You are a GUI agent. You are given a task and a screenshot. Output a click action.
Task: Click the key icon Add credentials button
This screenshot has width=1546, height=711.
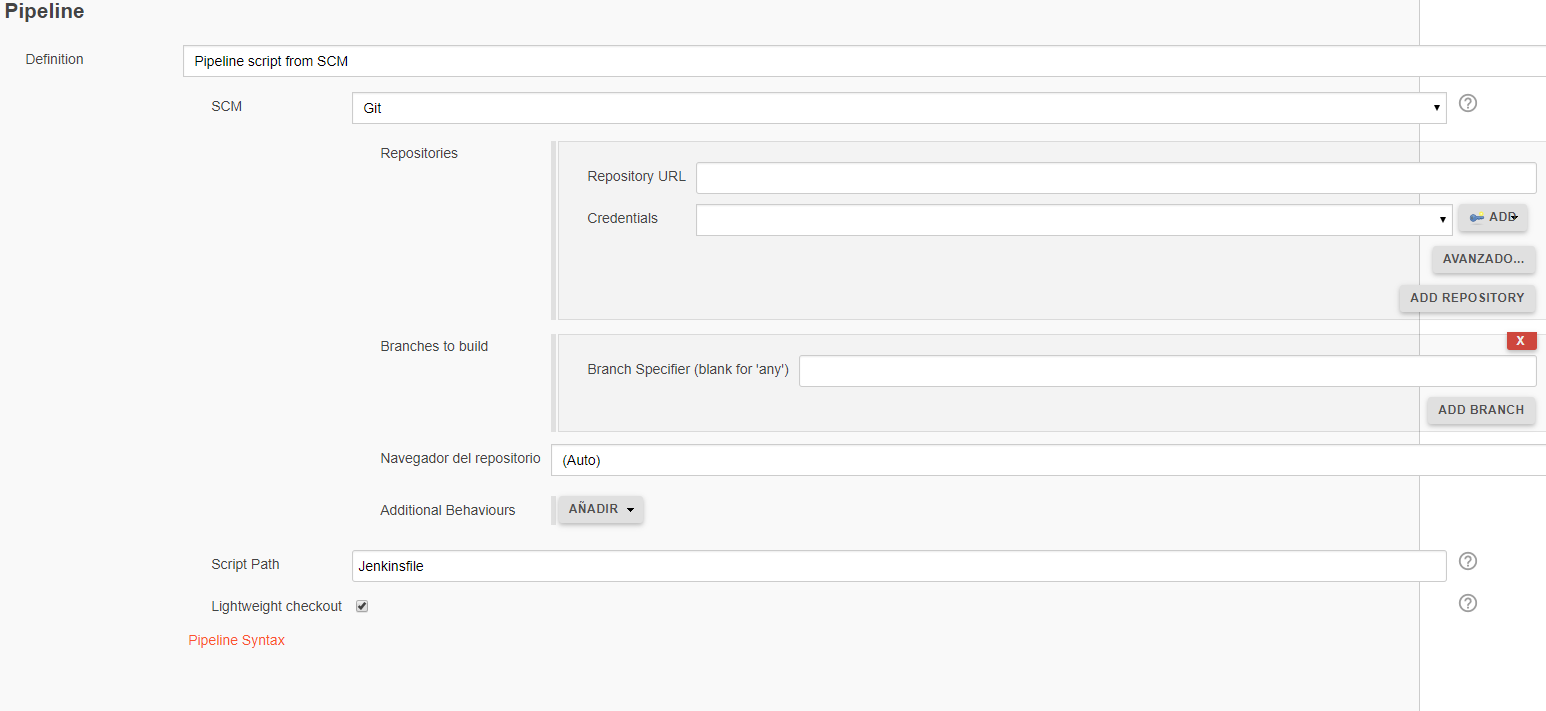point(1492,217)
